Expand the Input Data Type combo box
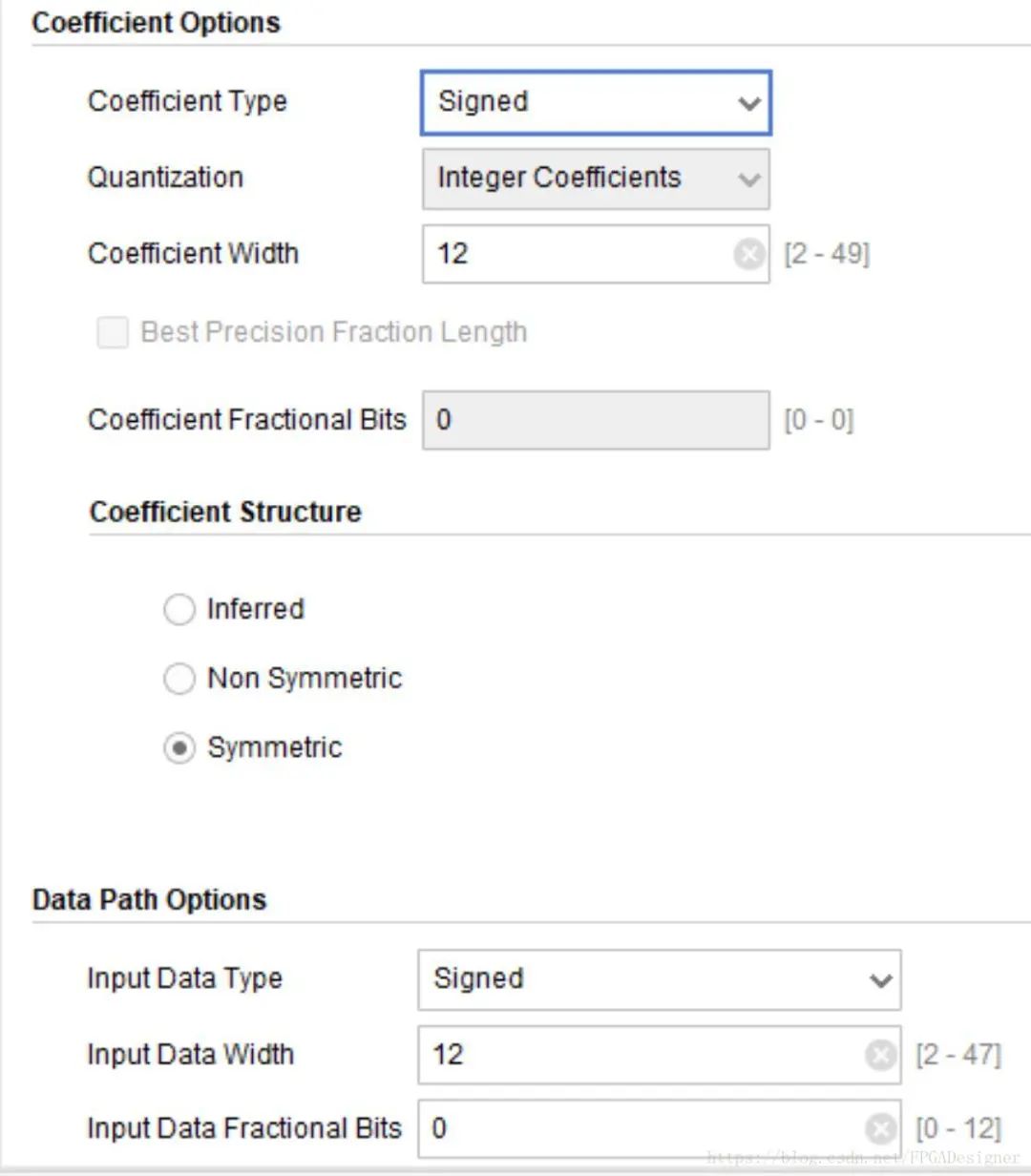The width and height of the screenshot is (1031, 1176). pos(640,979)
